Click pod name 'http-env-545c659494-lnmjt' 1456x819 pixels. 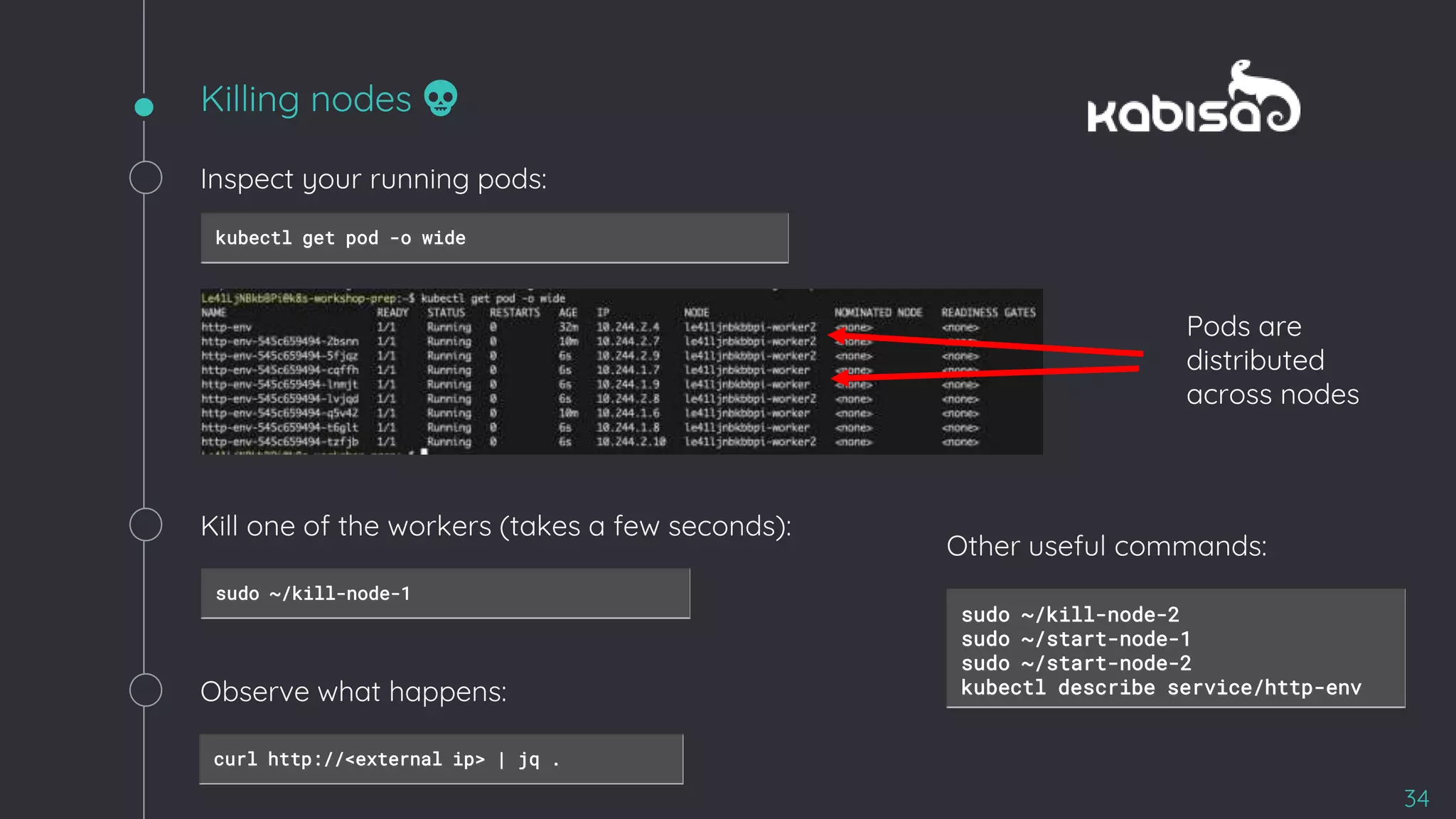279,384
